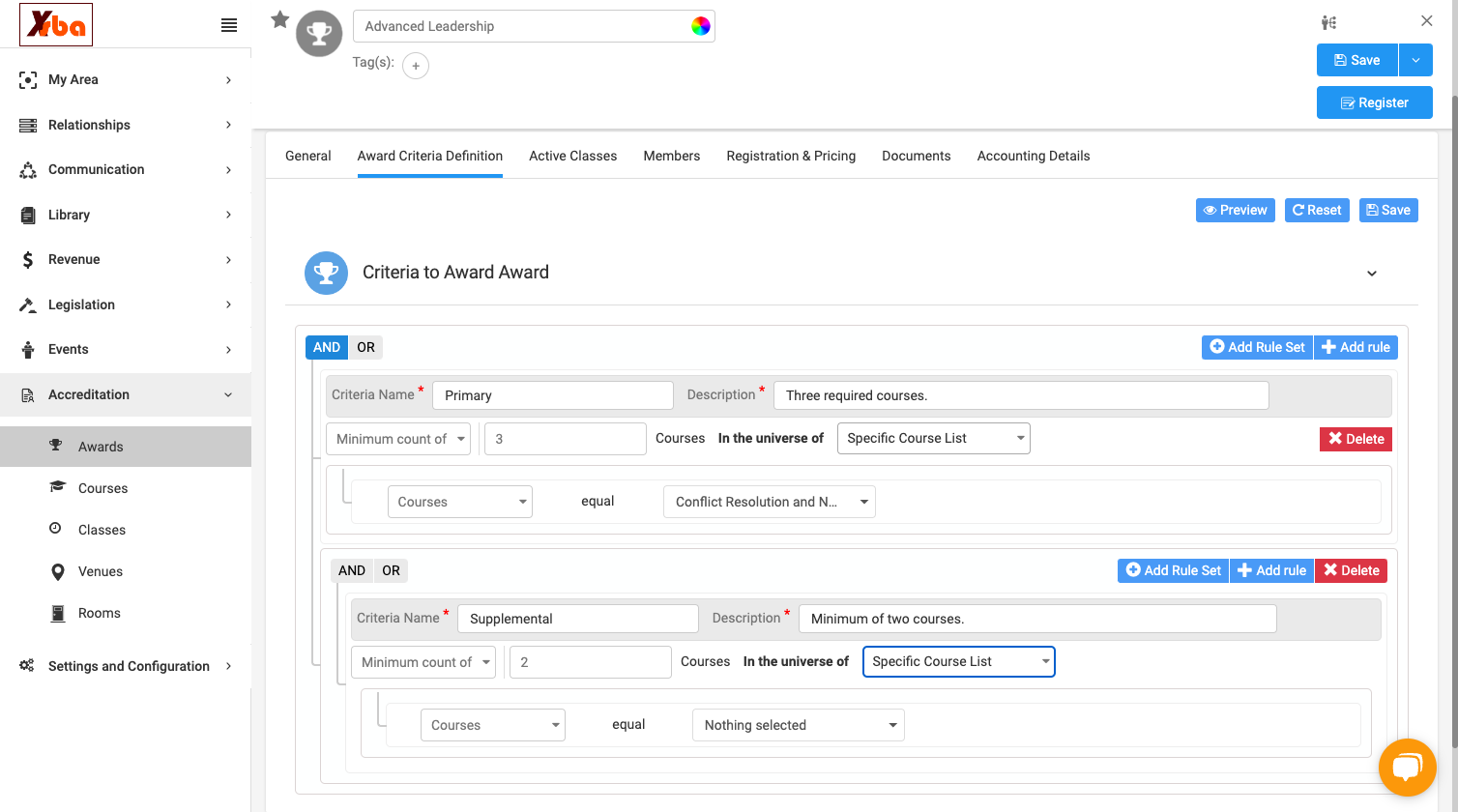Open Revenue sidebar section
The height and width of the screenshot is (812, 1458).
pos(126,260)
